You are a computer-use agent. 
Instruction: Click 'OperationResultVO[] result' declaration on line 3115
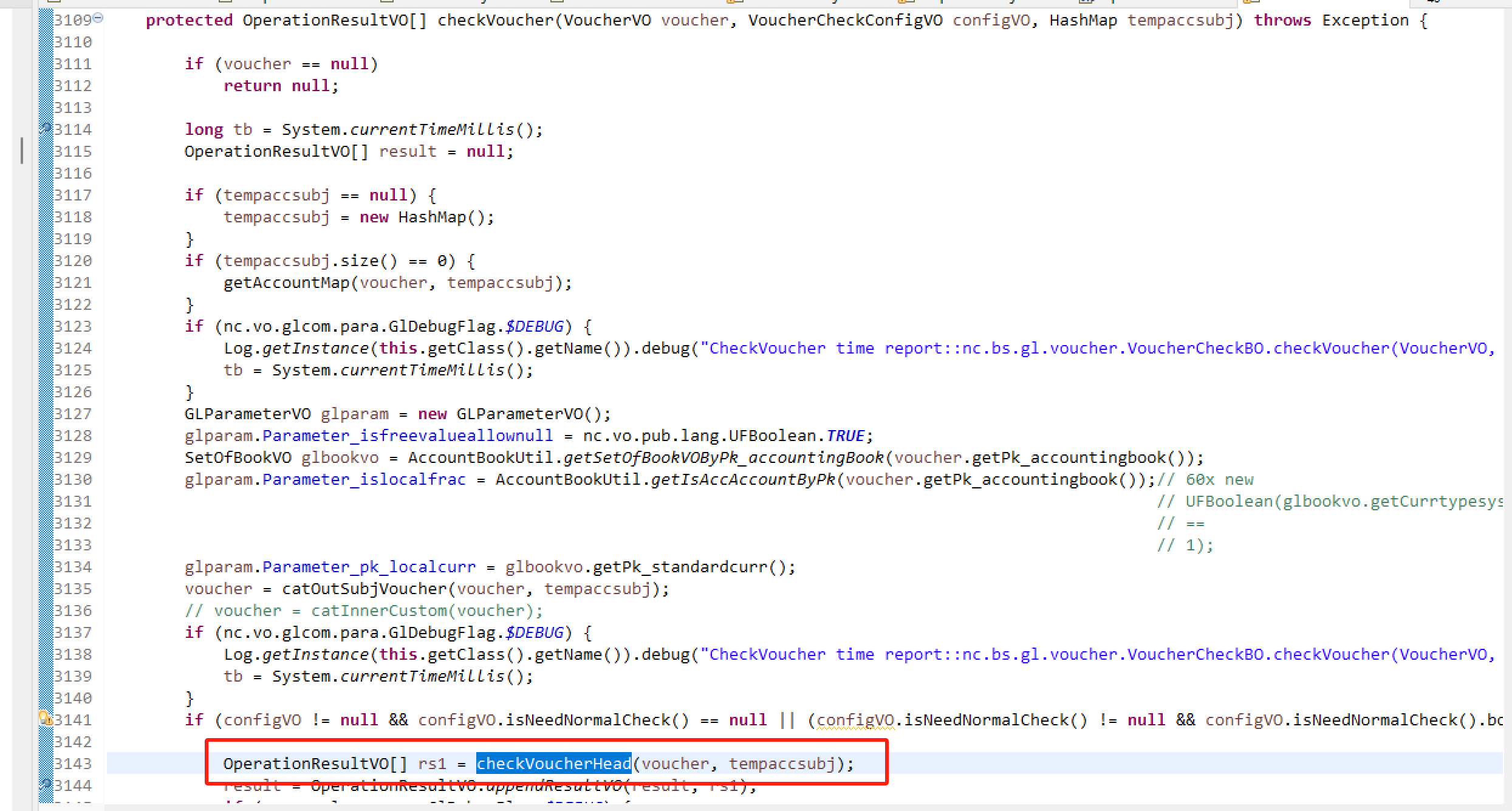coord(310,151)
